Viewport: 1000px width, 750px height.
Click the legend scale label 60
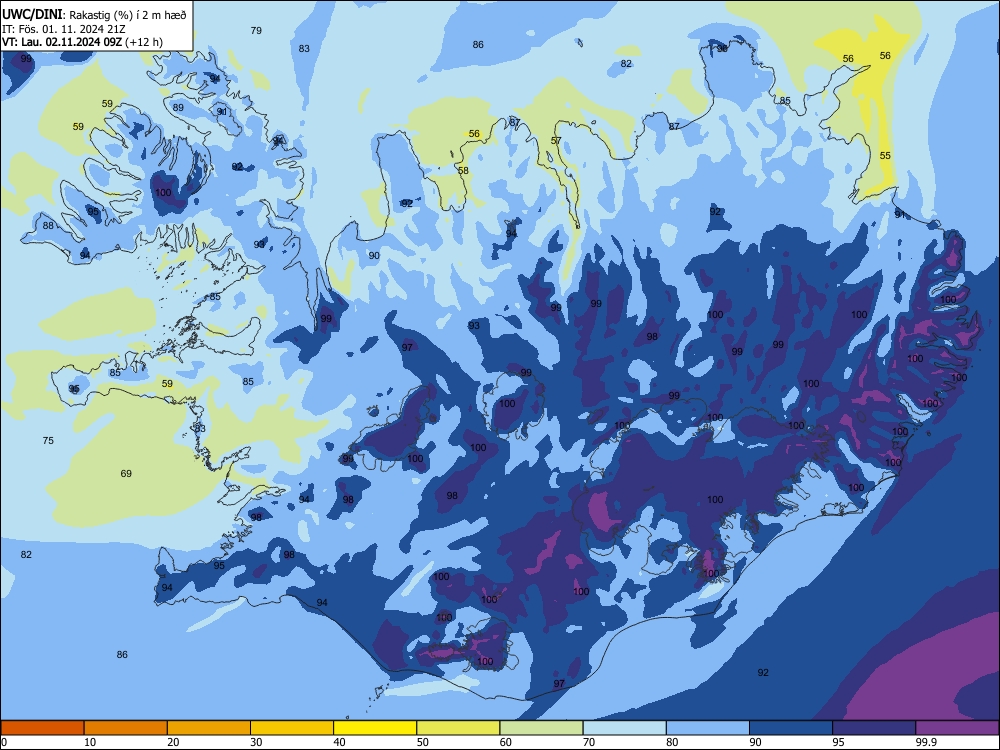[x=506, y=742]
